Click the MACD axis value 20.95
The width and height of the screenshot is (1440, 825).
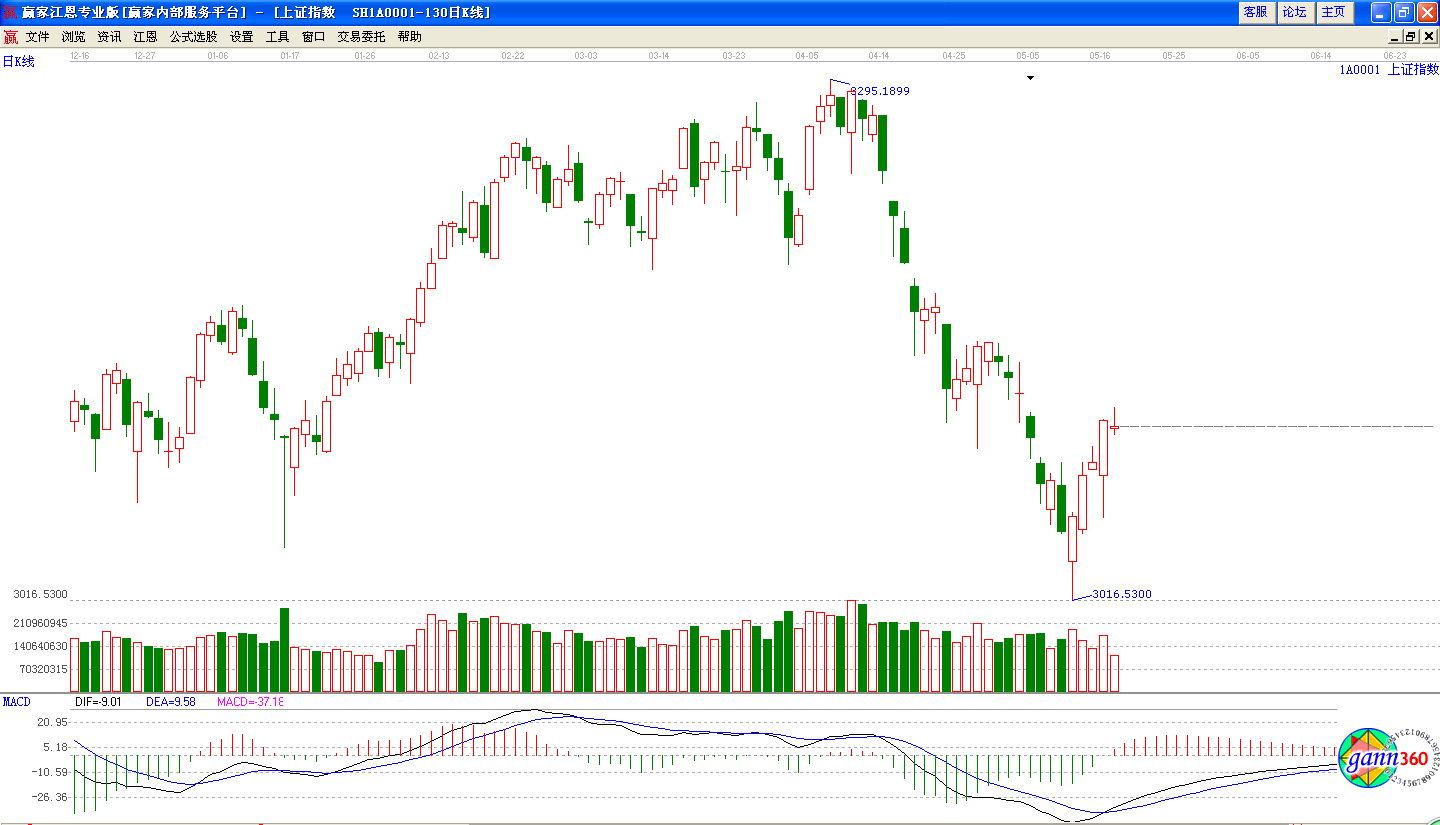pyautogui.click(x=52, y=722)
